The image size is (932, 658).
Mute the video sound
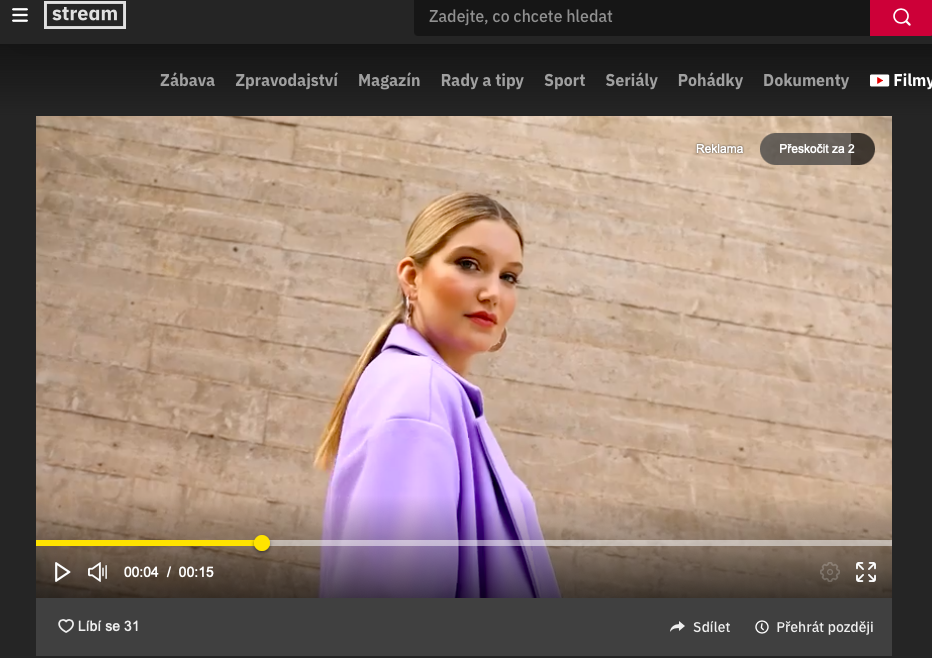(x=97, y=572)
